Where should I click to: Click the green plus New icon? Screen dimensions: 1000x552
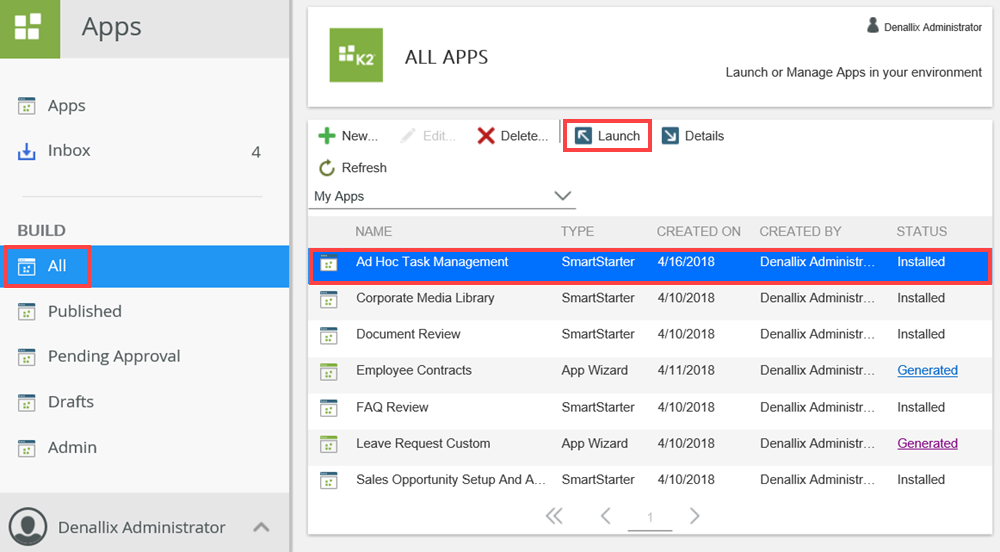click(x=327, y=136)
